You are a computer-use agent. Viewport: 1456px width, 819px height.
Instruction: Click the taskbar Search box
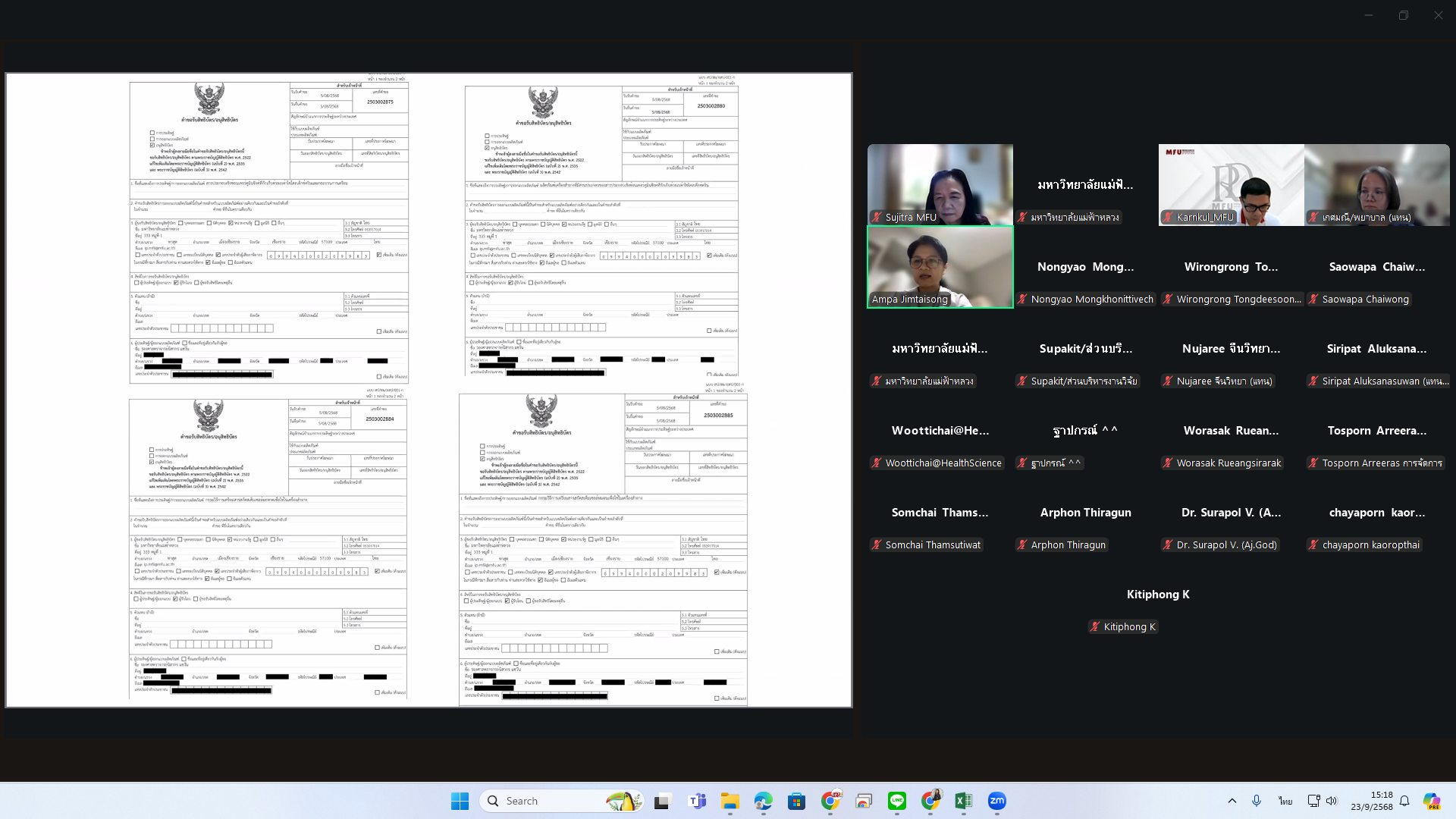[x=546, y=801]
